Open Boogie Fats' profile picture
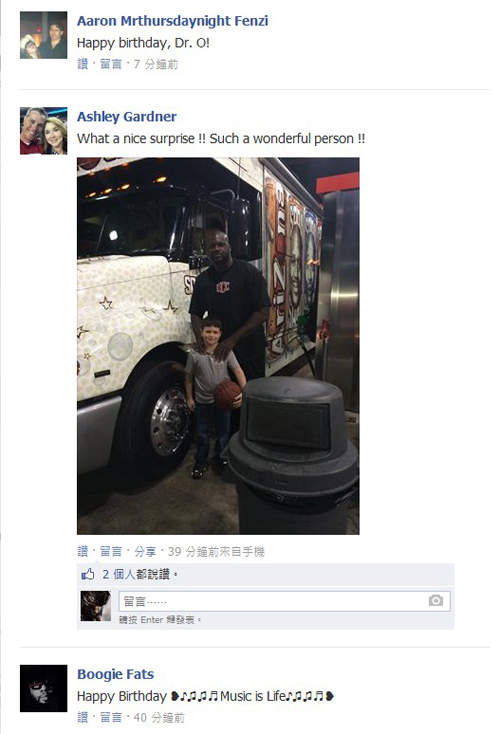The image size is (500, 734). point(44,688)
